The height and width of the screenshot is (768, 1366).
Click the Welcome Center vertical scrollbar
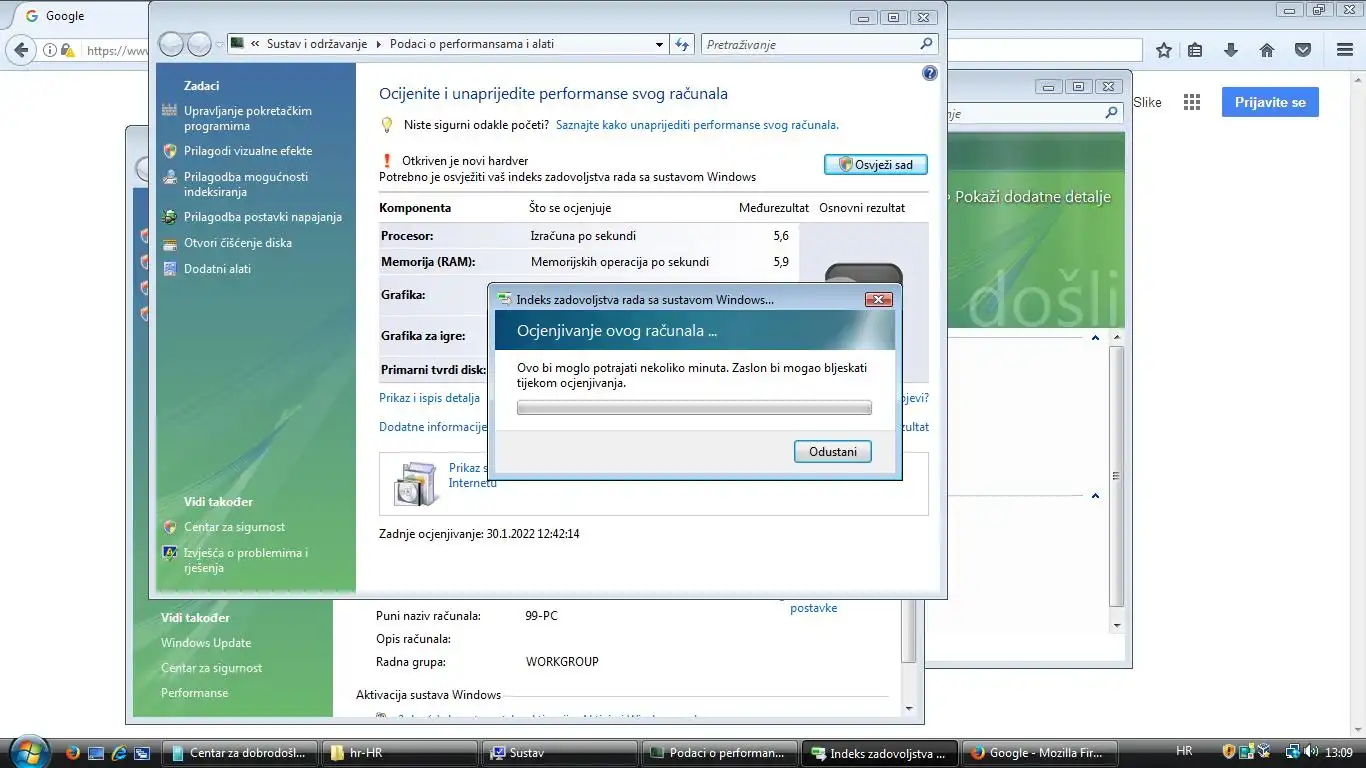tap(1117, 476)
